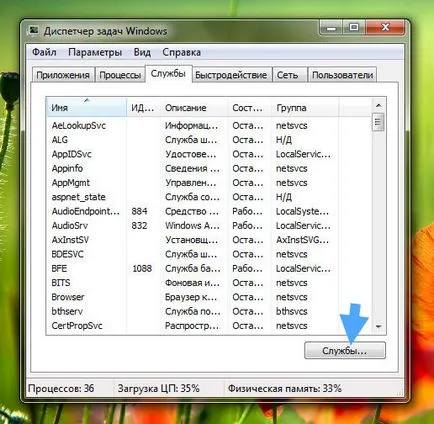The width and height of the screenshot is (434, 424).
Task: Switch to the Процессы tab
Action: [120, 75]
